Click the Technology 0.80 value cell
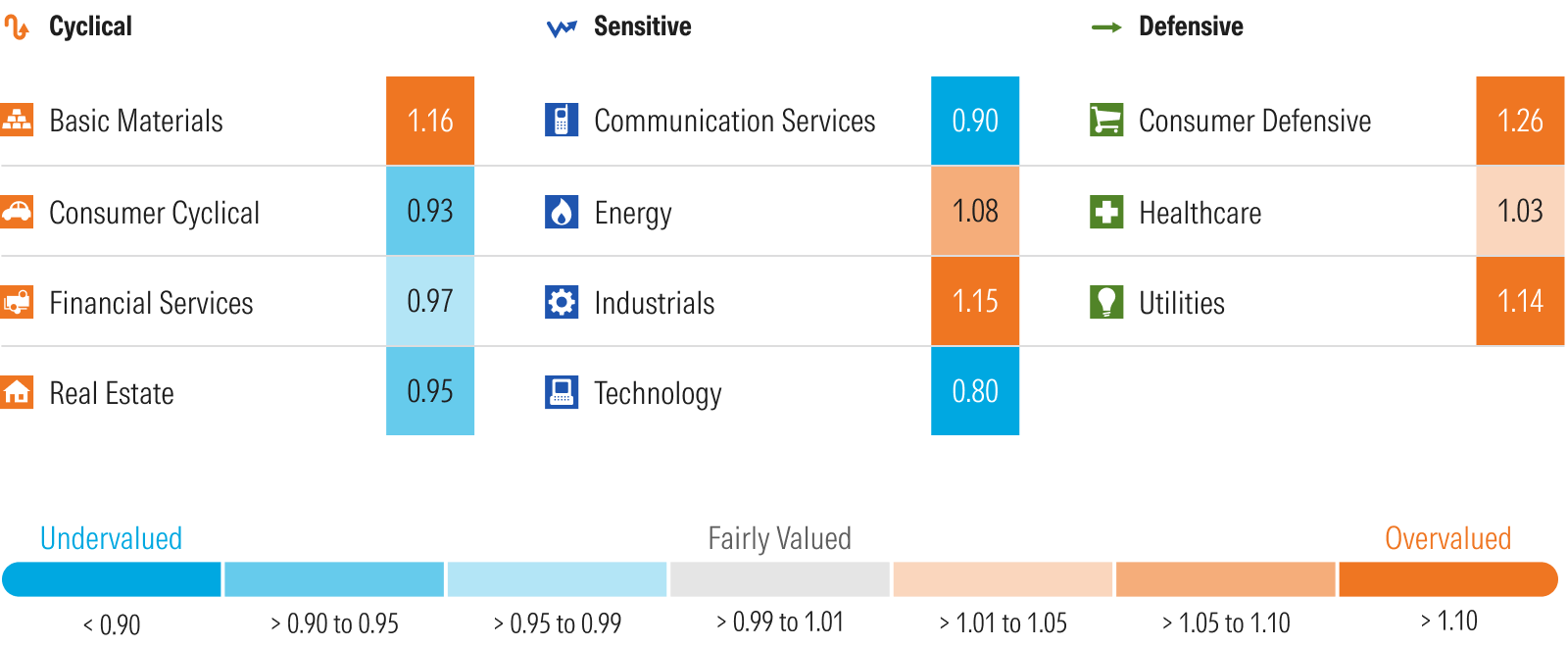 (x=975, y=391)
